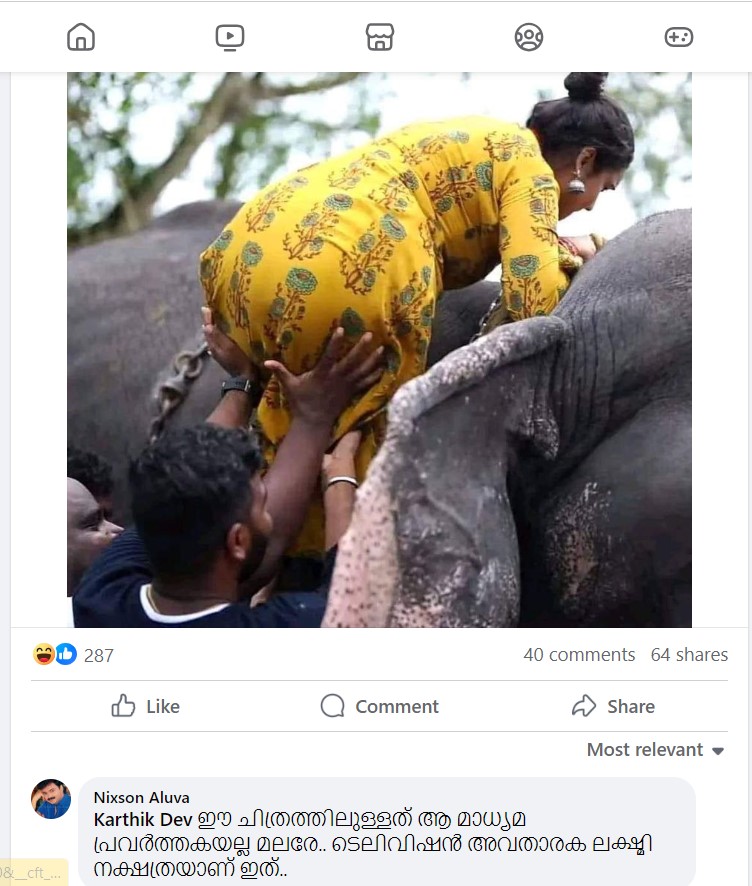Open Nixson Aluva's profile name
Image resolution: width=752 pixels, height=886 pixels.
tap(140, 797)
